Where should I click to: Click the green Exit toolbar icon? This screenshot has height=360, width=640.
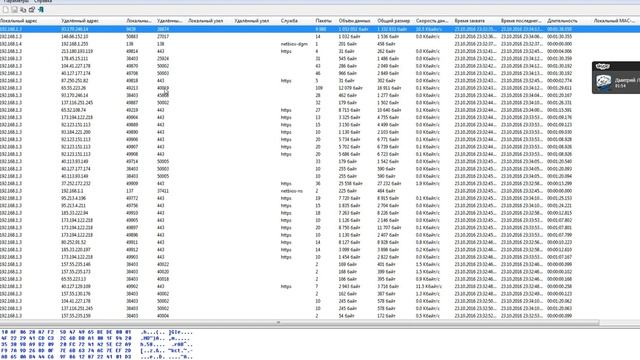[x=41, y=9]
